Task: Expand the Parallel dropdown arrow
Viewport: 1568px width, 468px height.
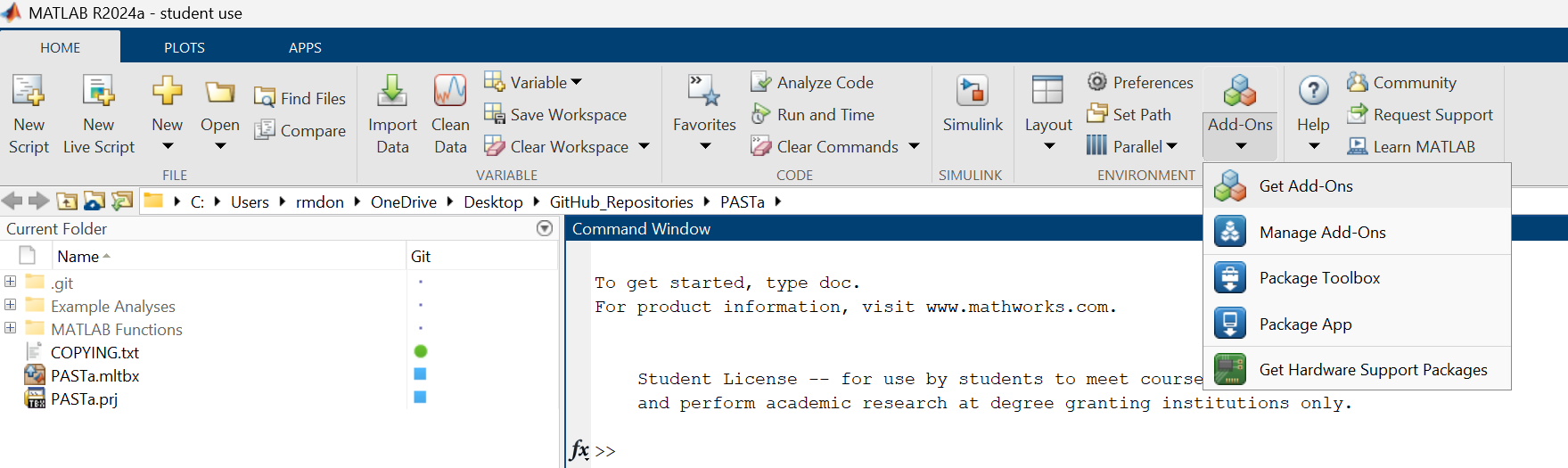Action: tap(1171, 146)
